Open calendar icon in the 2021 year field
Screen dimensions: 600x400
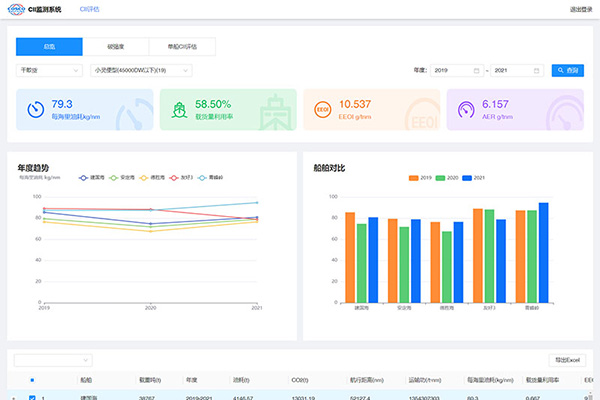[536, 70]
